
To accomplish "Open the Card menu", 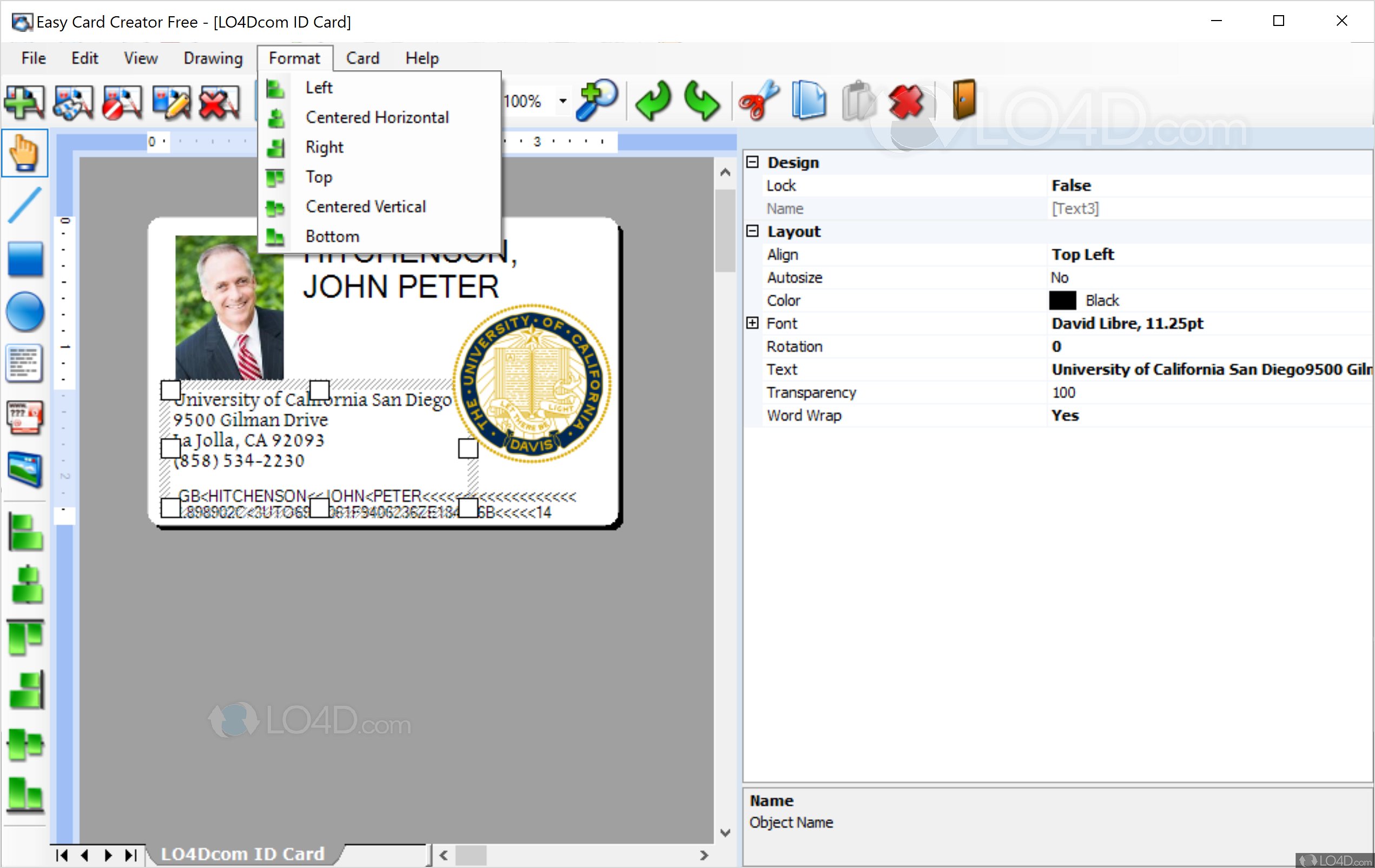I will coord(362,58).
